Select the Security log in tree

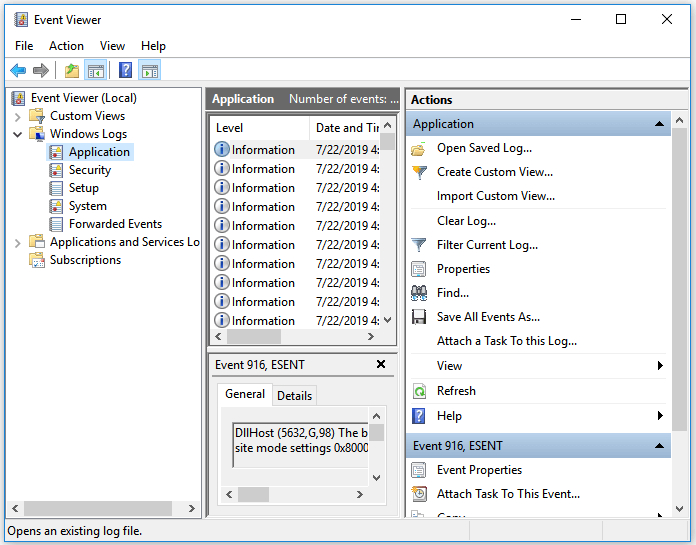[x=89, y=170]
